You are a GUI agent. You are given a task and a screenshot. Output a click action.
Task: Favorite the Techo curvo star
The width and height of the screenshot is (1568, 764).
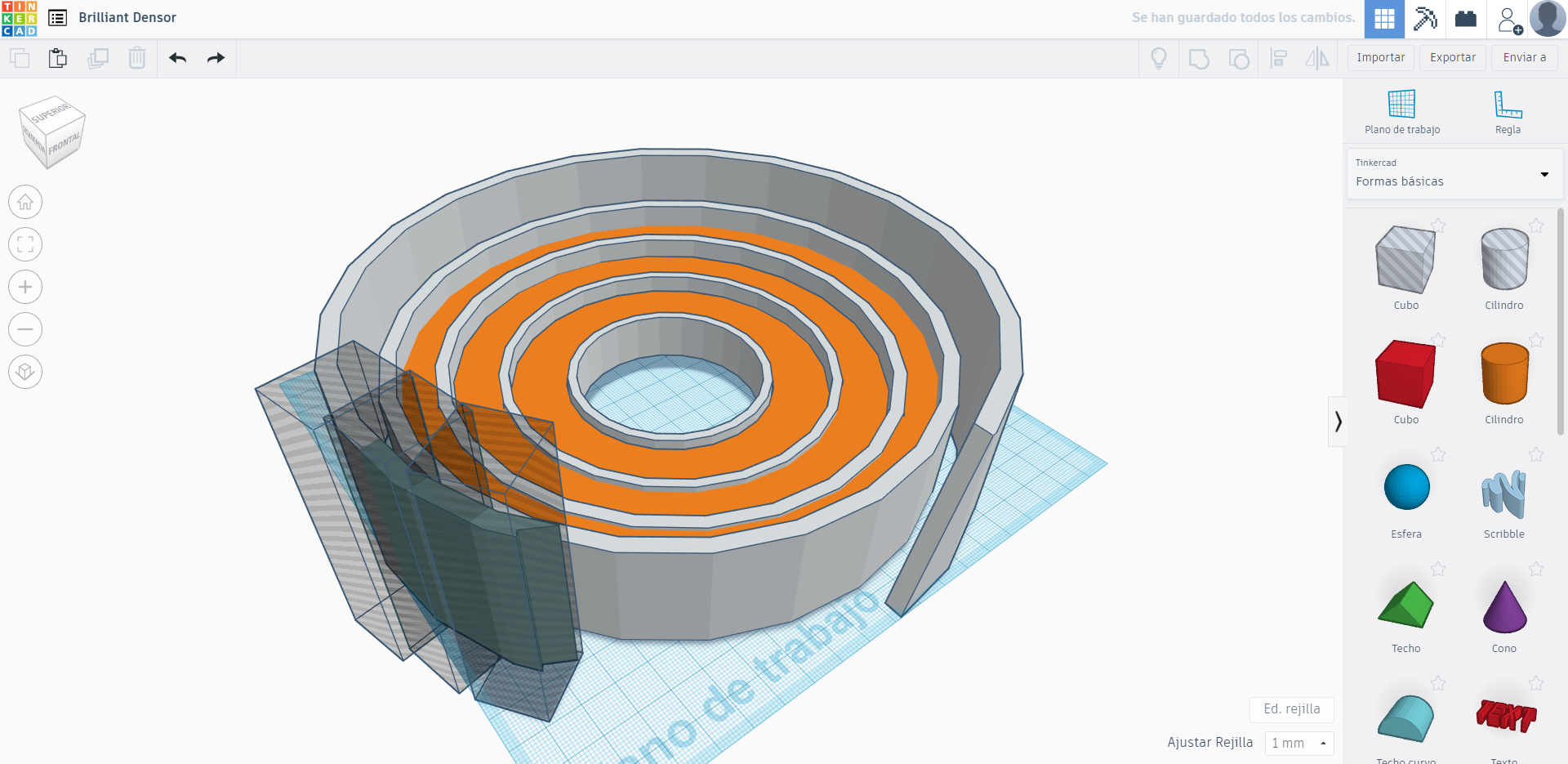pos(1438,683)
